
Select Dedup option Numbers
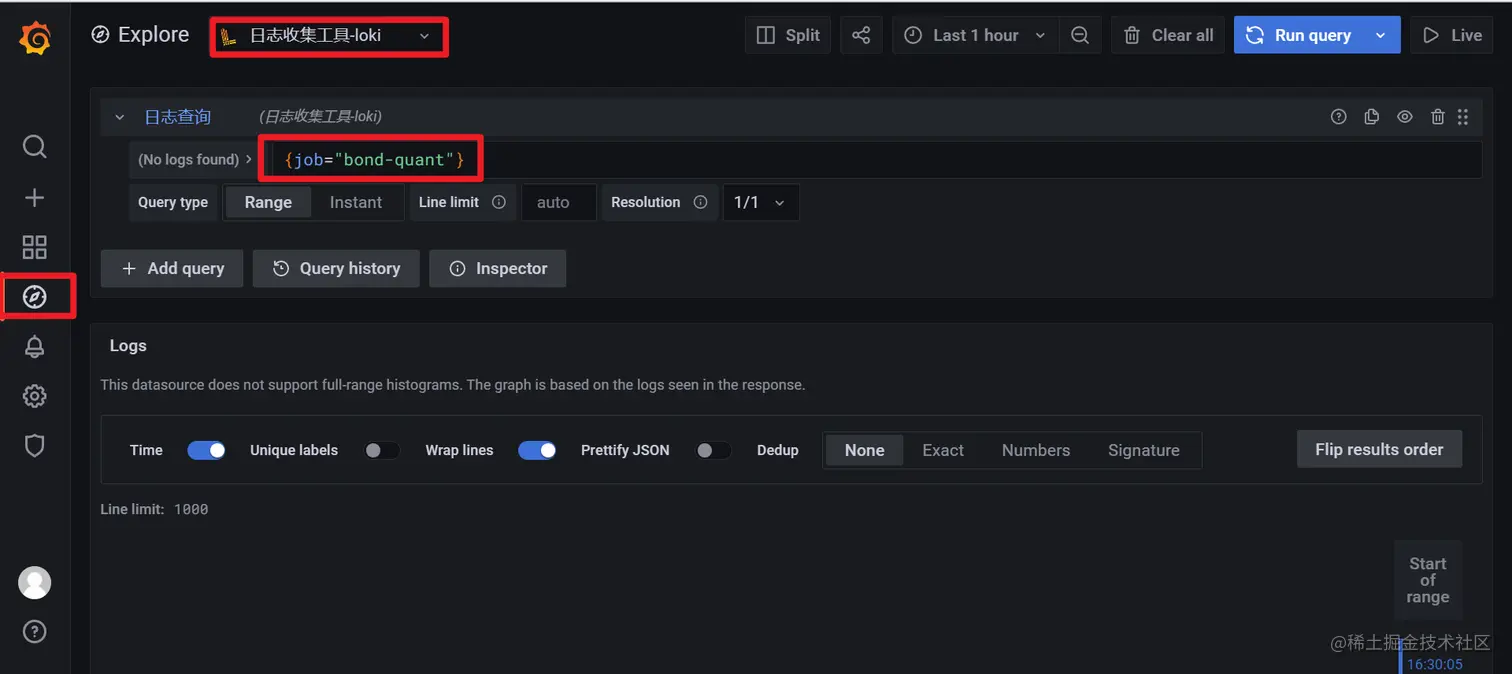(1036, 450)
